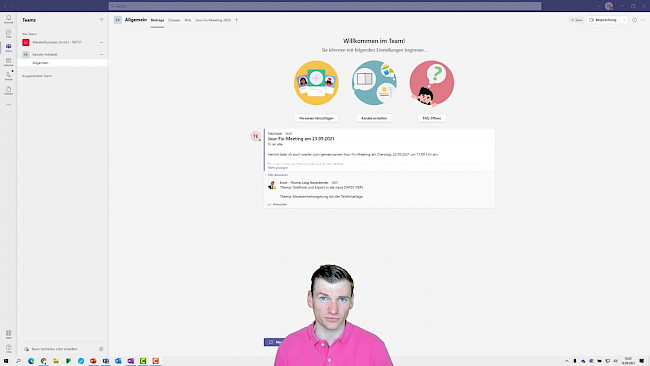
Task: Open Help (Hilfe) in the sidebar
Action: 8,348
